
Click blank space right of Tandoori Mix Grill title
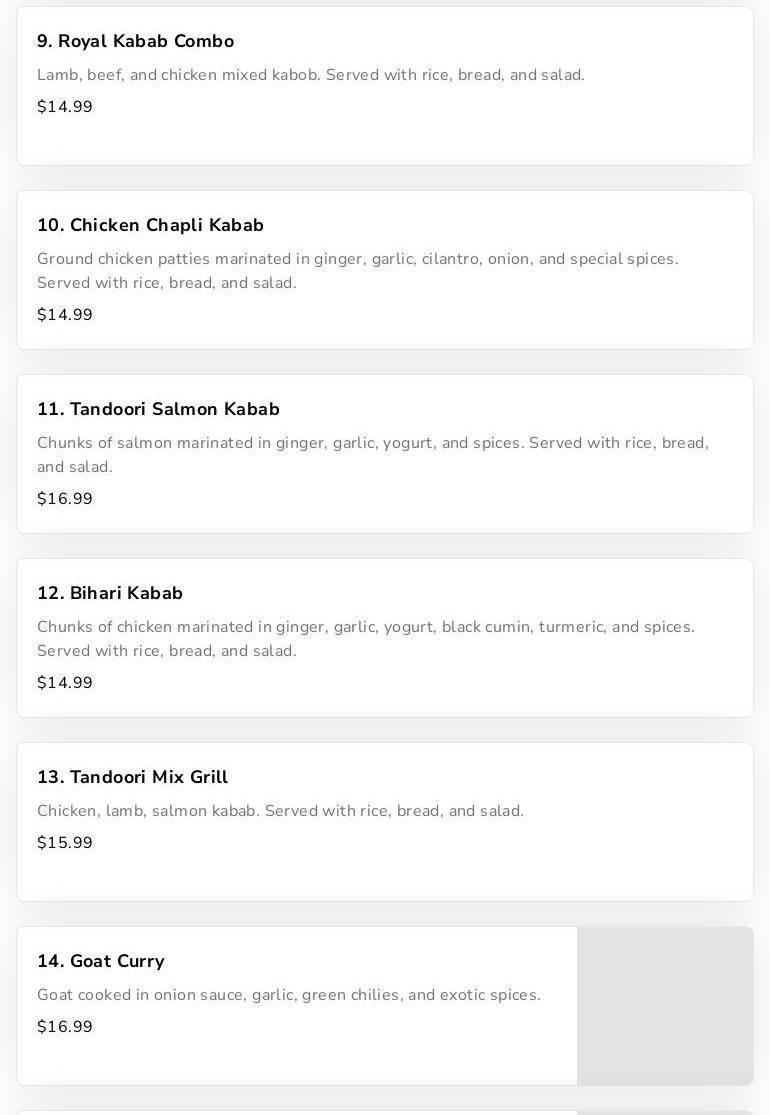480,777
